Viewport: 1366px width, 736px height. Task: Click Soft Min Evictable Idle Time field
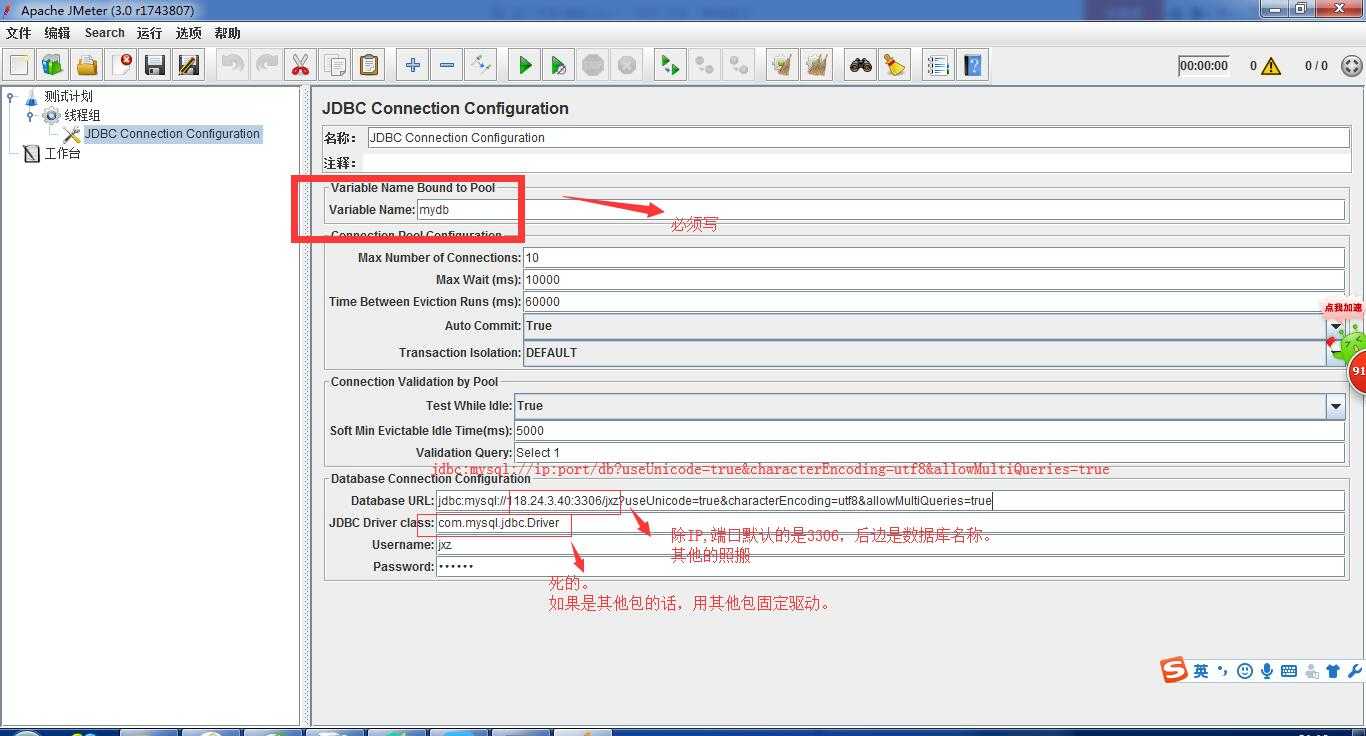[929, 431]
